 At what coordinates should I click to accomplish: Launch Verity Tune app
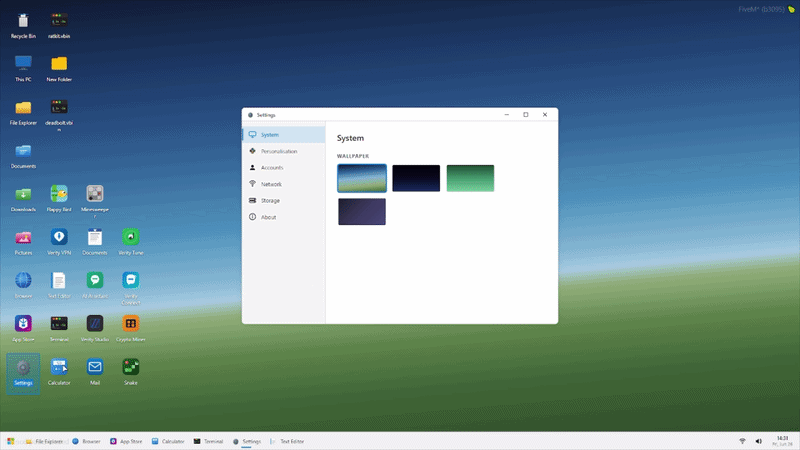131,242
